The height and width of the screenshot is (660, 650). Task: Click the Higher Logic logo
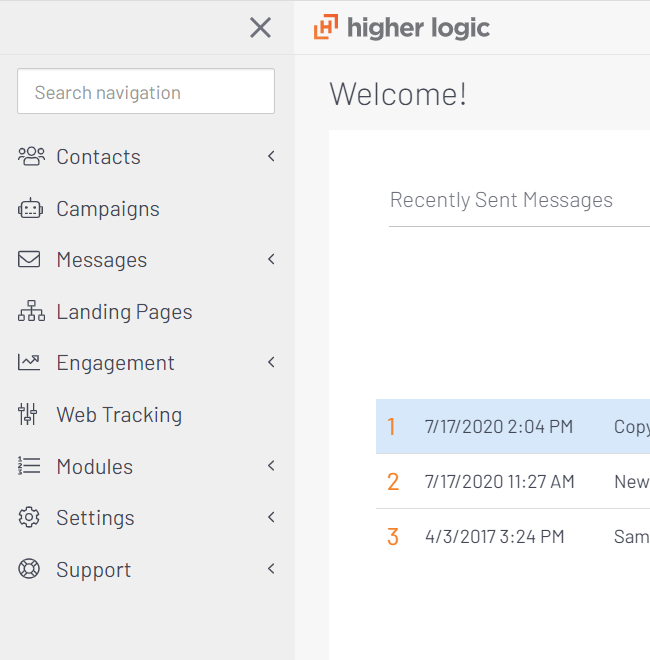[x=402, y=27]
